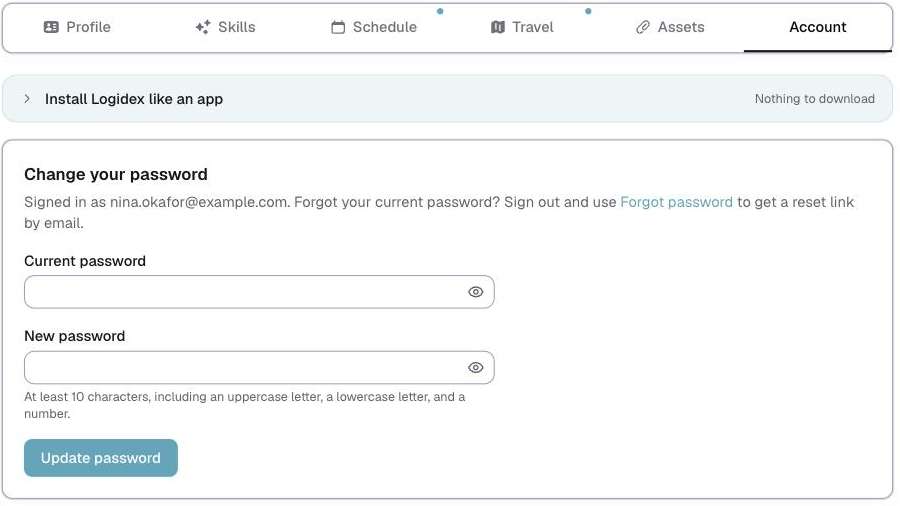Reveal the new password using the eye icon
The height and width of the screenshot is (506, 900).
[x=475, y=368]
